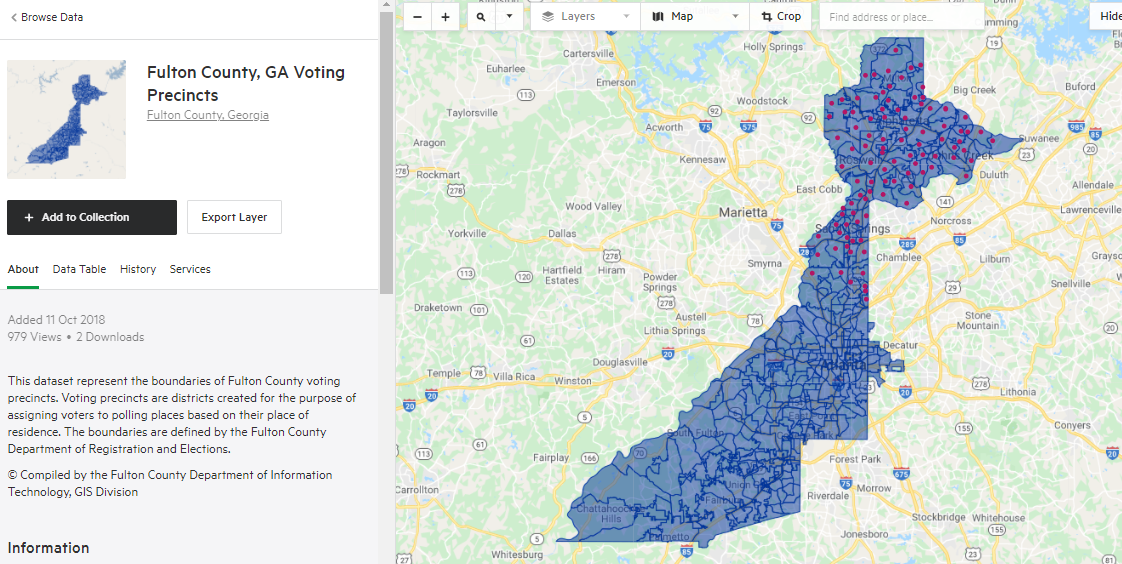The image size is (1122, 564).
Task: Click the Find address or place field
Action: (x=901, y=17)
